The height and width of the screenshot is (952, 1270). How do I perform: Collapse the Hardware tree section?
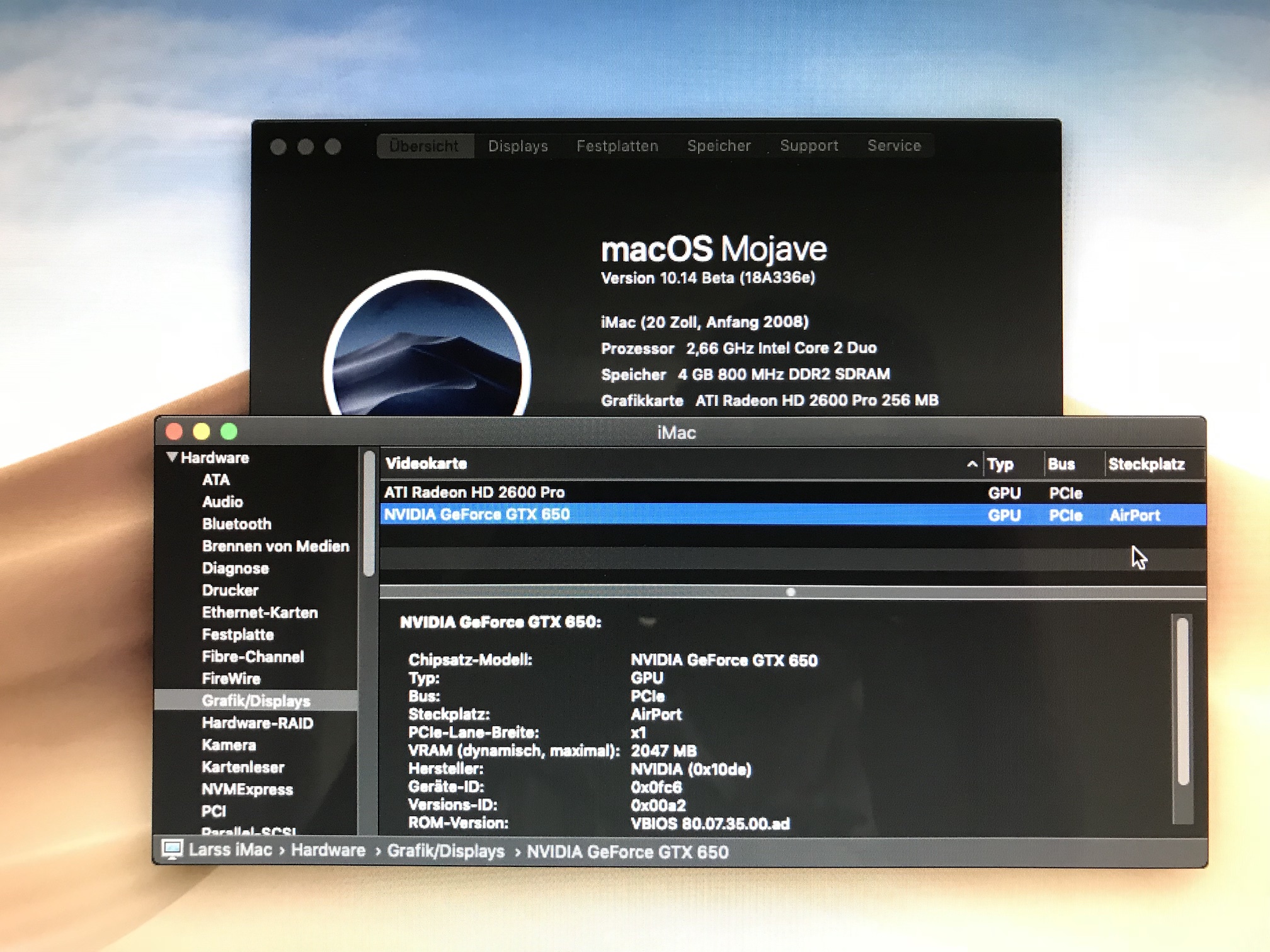[x=171, y=457]
